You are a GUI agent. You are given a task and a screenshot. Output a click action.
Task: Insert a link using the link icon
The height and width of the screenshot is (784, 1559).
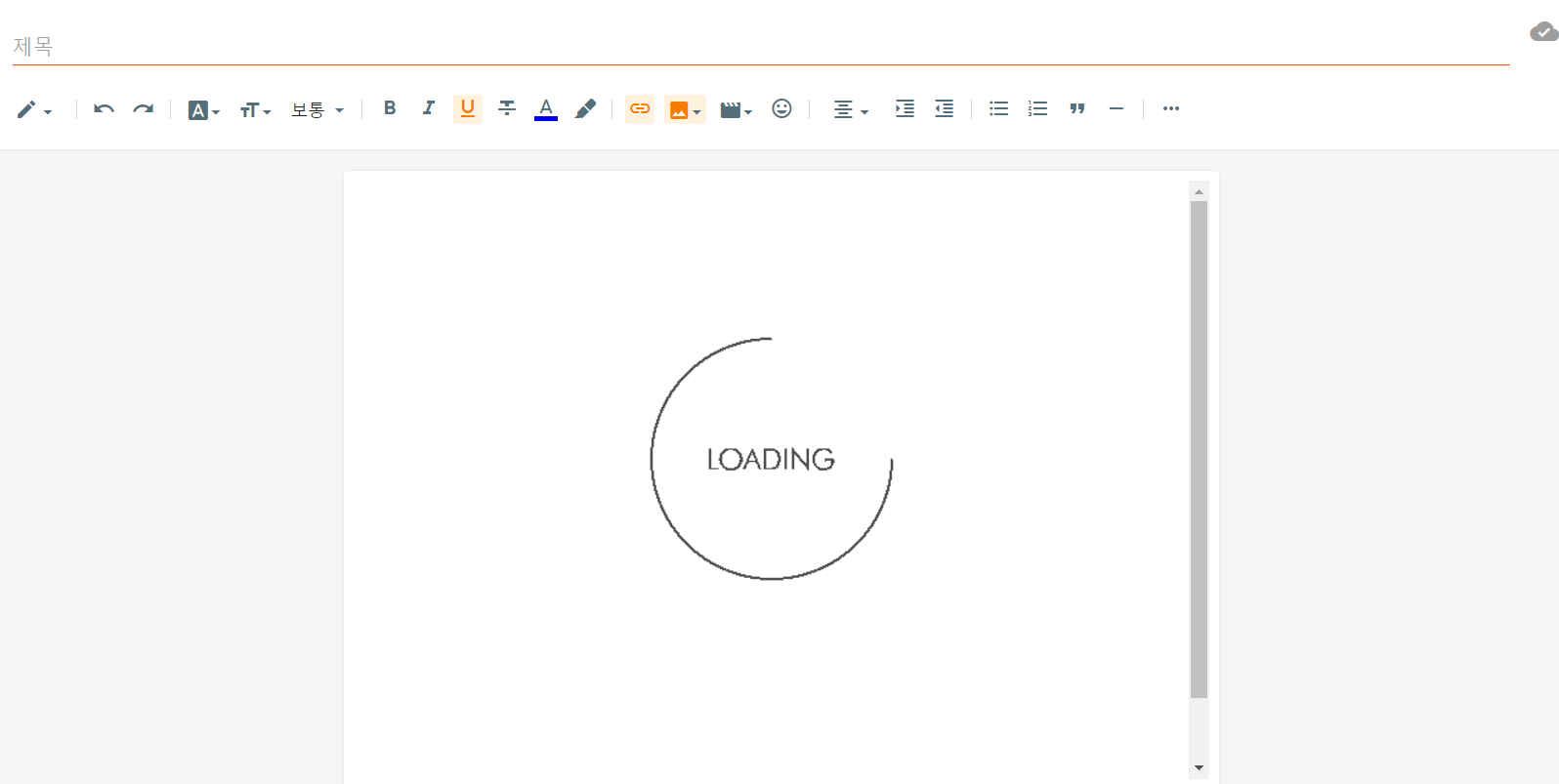(640, 109)
